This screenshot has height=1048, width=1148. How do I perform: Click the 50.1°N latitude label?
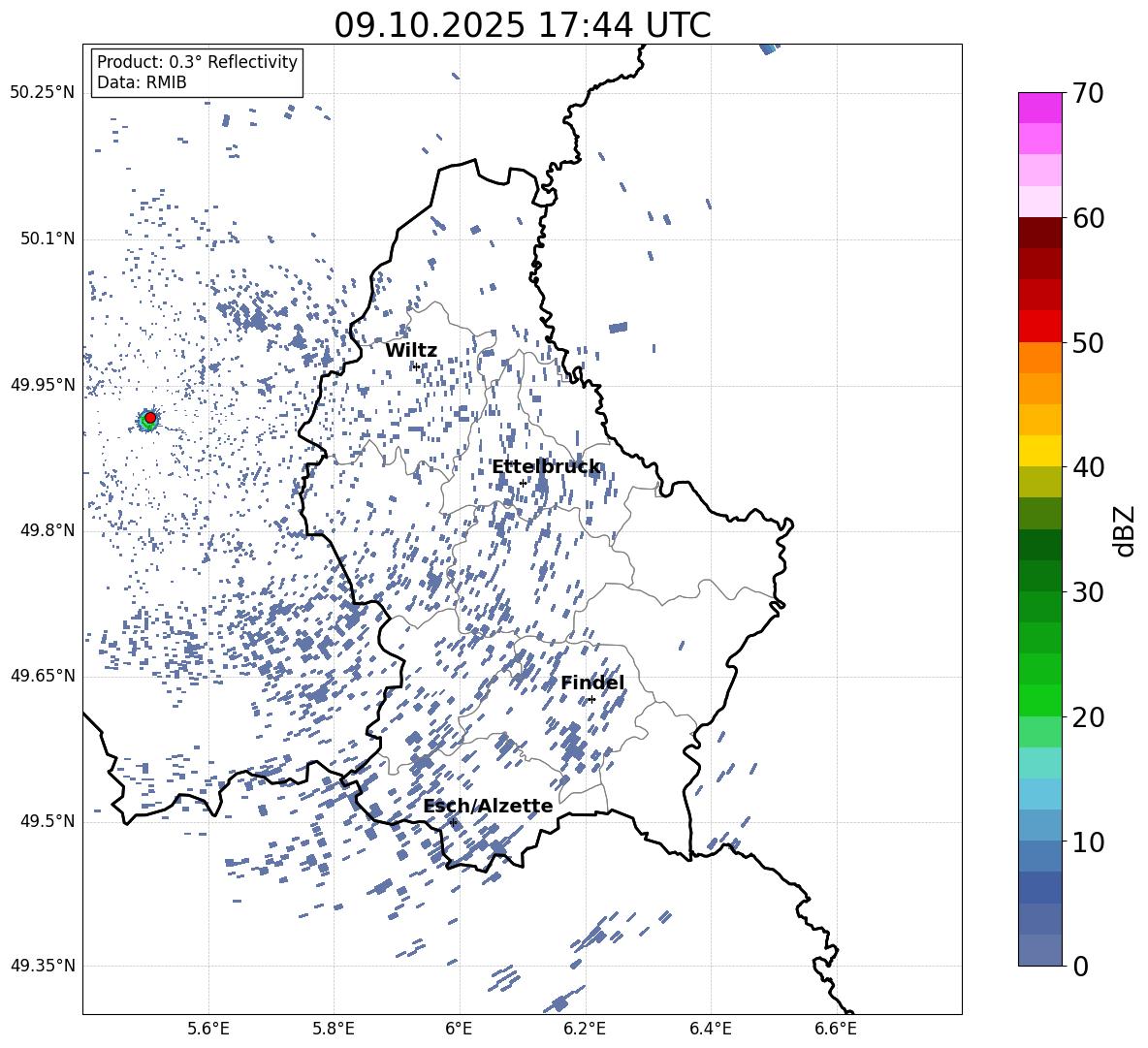coord(47,238)
